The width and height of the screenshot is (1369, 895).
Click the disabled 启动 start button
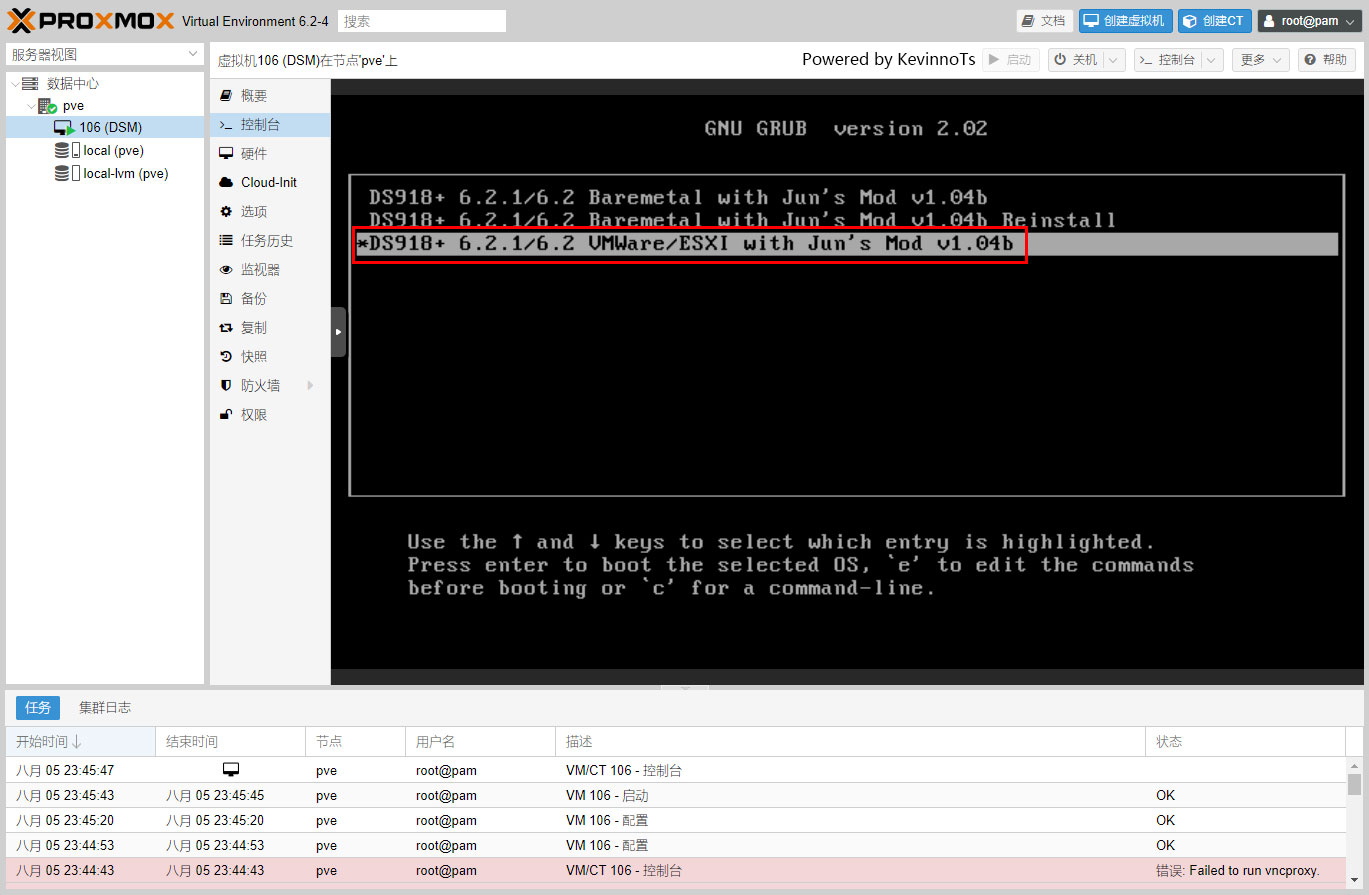click(x=1010, y=60)
